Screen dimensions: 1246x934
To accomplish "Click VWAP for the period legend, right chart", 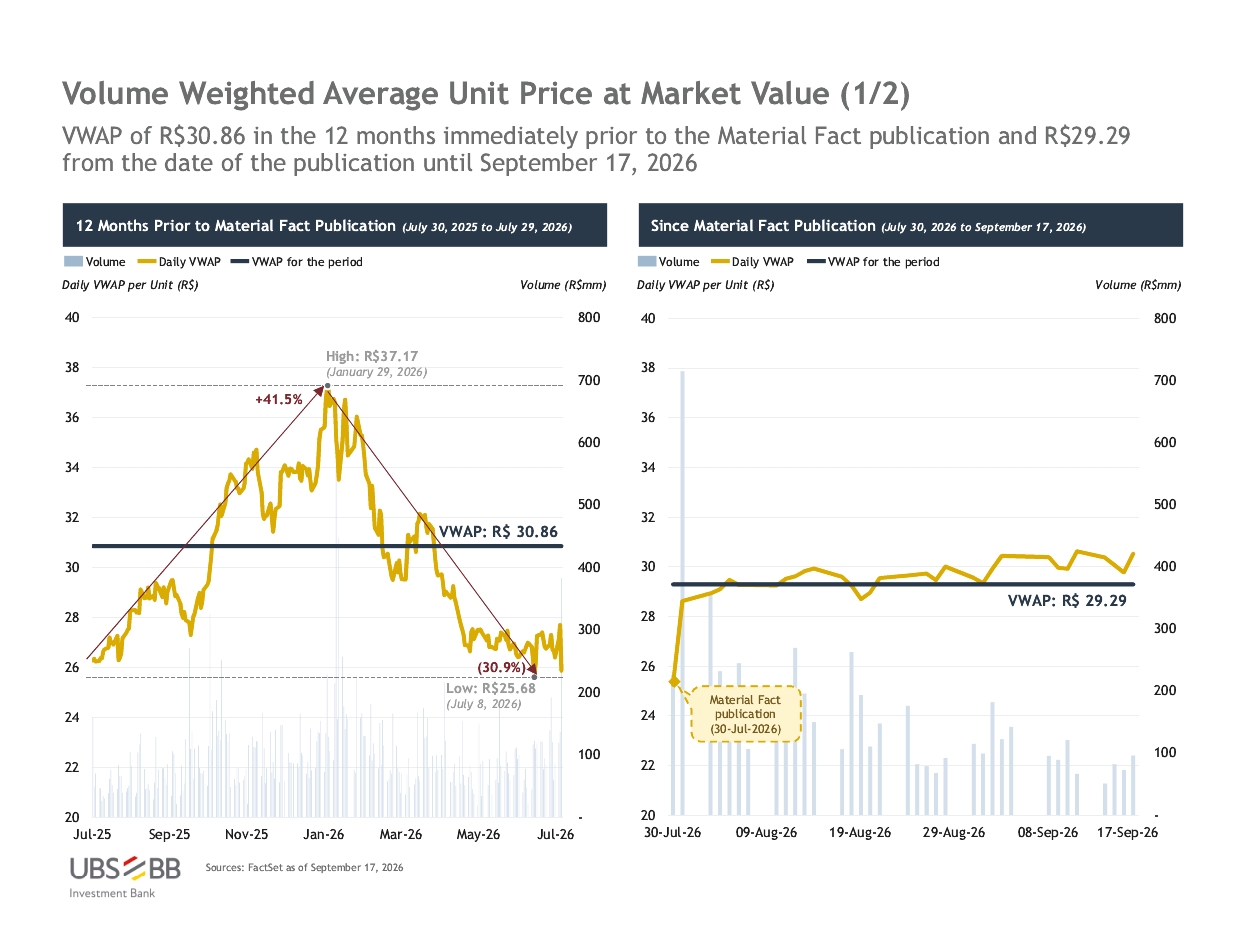I will [874, 262].
